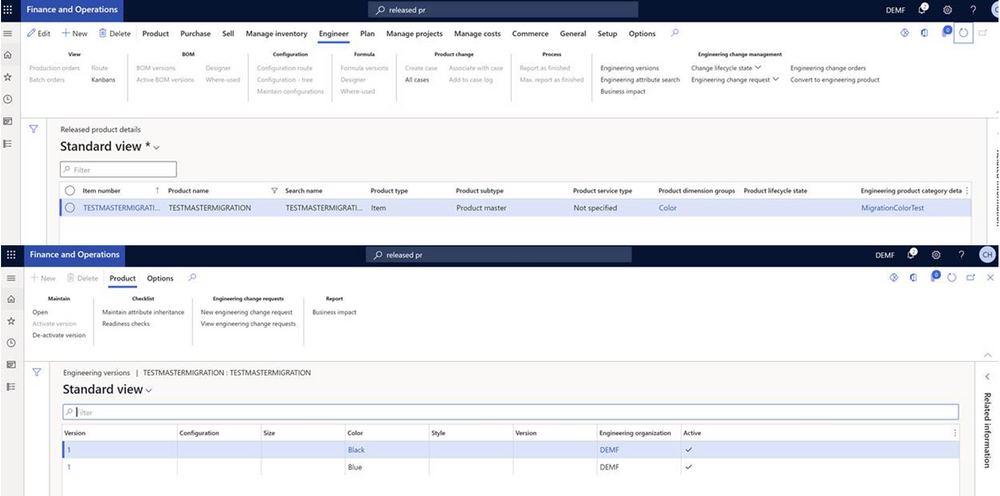Viewport: 1000px width, 496px height.
Task: Open Options tab in Engineering versions window
Action: point(160,278)
